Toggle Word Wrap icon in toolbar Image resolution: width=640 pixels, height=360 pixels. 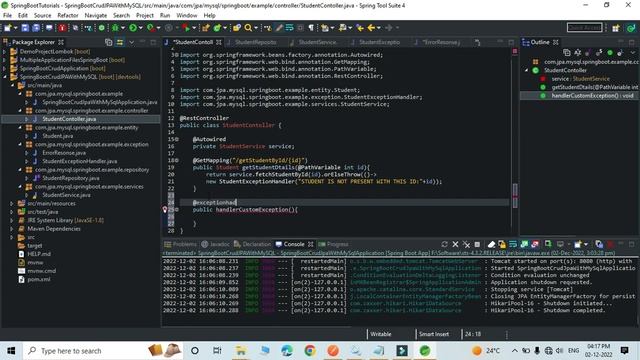tap(289, 28)
